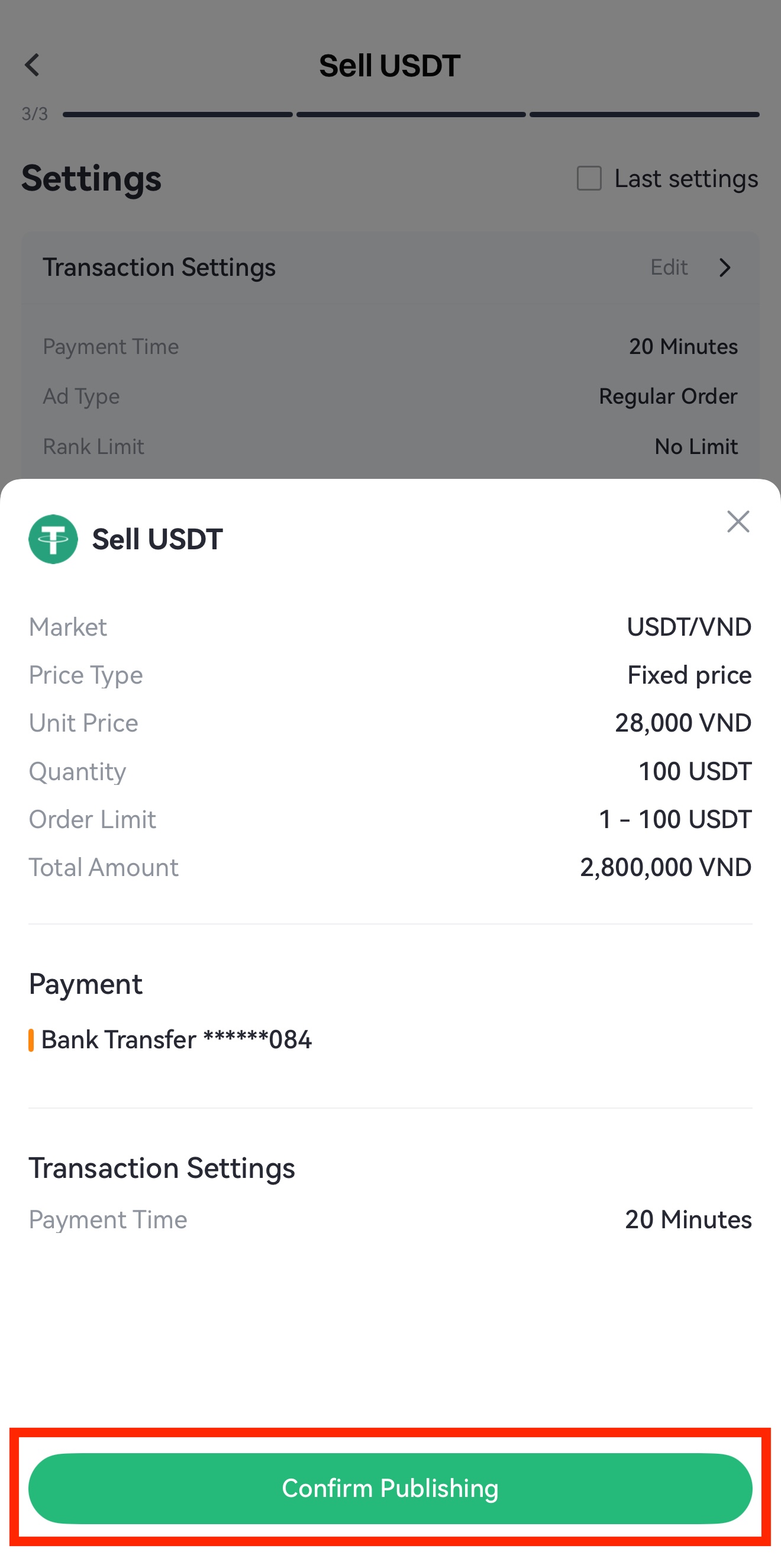Screen dimensions: 781x1568
Task: Tap the Quantity 100 USDT value
Action: (695, 771)
